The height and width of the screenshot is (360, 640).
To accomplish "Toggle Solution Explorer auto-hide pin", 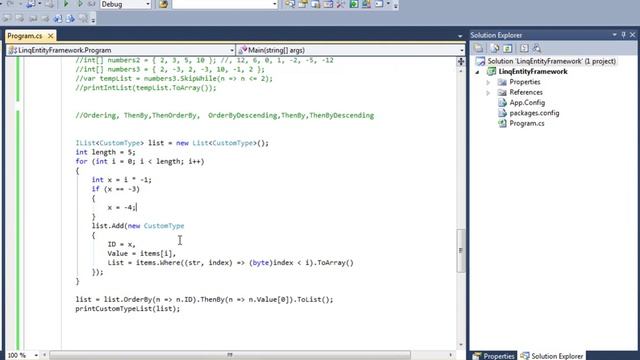I will click(x=624, y=35).
